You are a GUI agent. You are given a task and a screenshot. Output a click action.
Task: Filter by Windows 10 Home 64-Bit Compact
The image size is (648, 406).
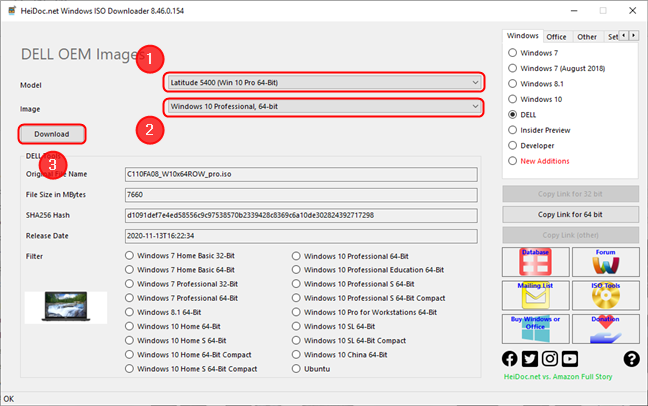coord(129,355)
